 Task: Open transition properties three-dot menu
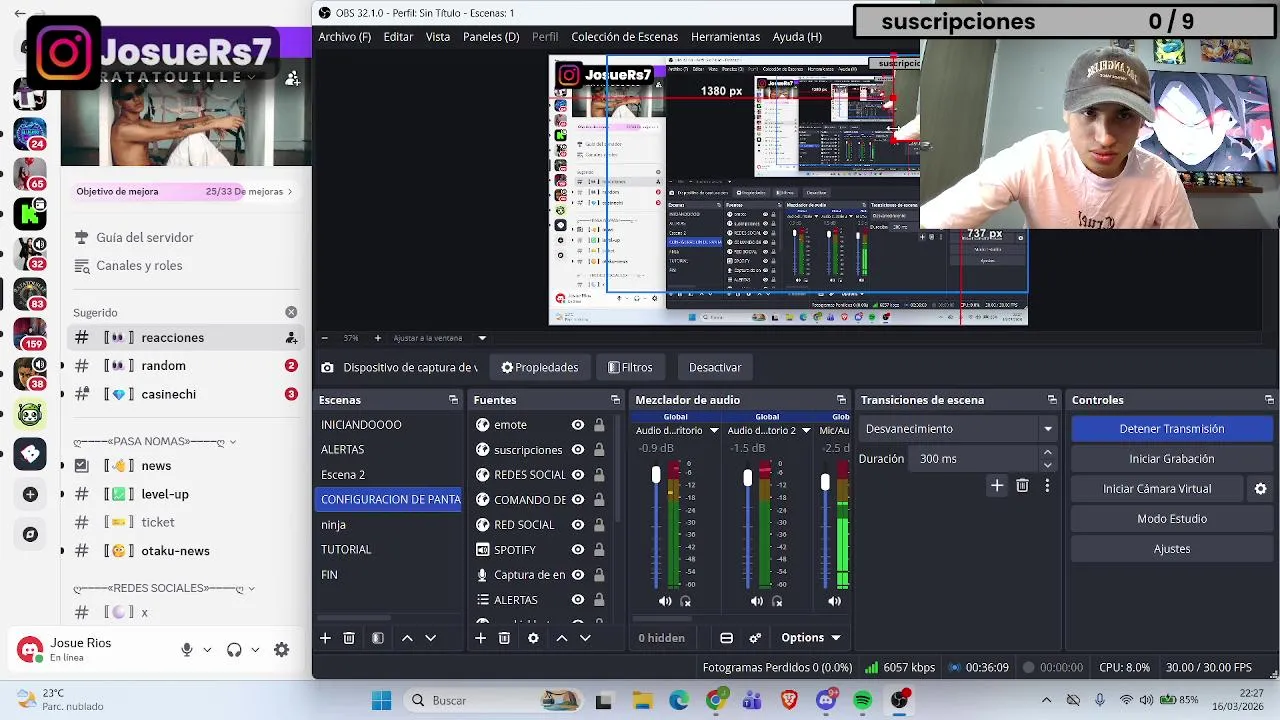pos(1047,486)
